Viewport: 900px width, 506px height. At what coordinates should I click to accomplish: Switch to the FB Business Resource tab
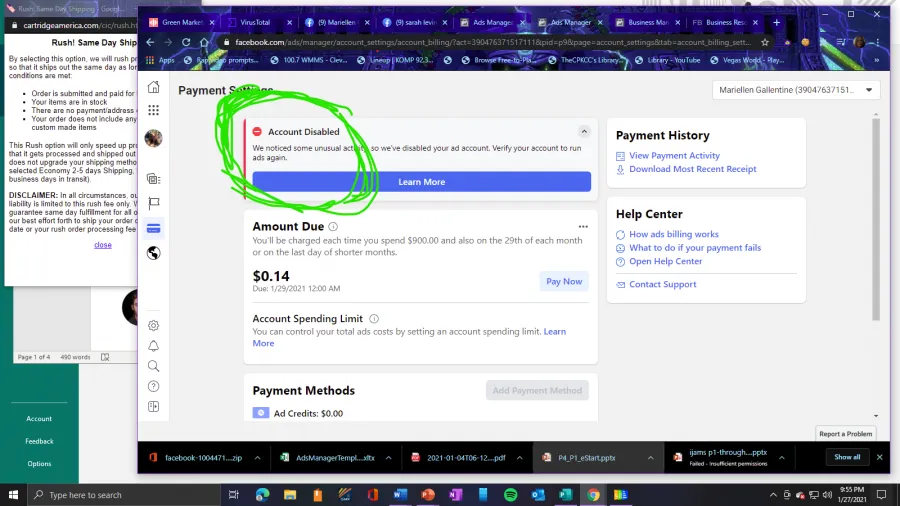(726, 22)
